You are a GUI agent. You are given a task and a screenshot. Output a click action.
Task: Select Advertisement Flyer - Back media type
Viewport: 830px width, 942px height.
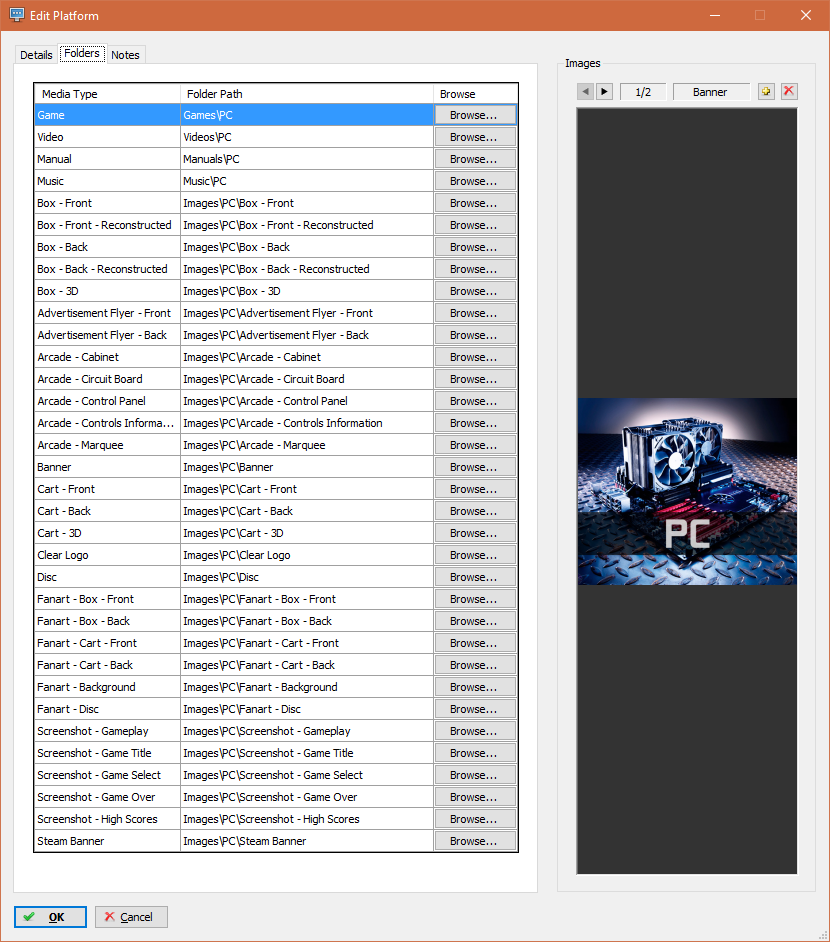107,335
